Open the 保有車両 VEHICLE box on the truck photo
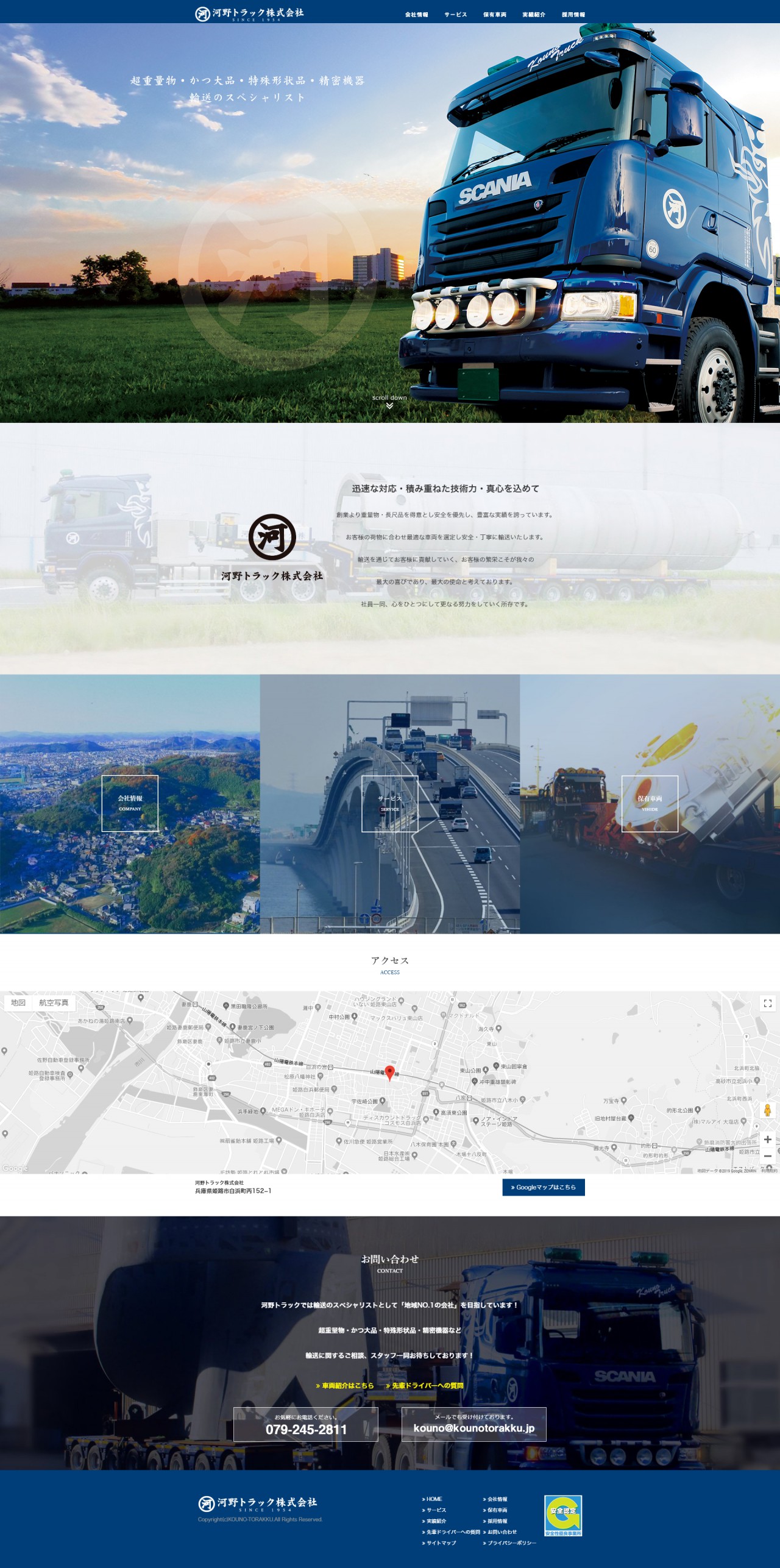 pos(650,803)
